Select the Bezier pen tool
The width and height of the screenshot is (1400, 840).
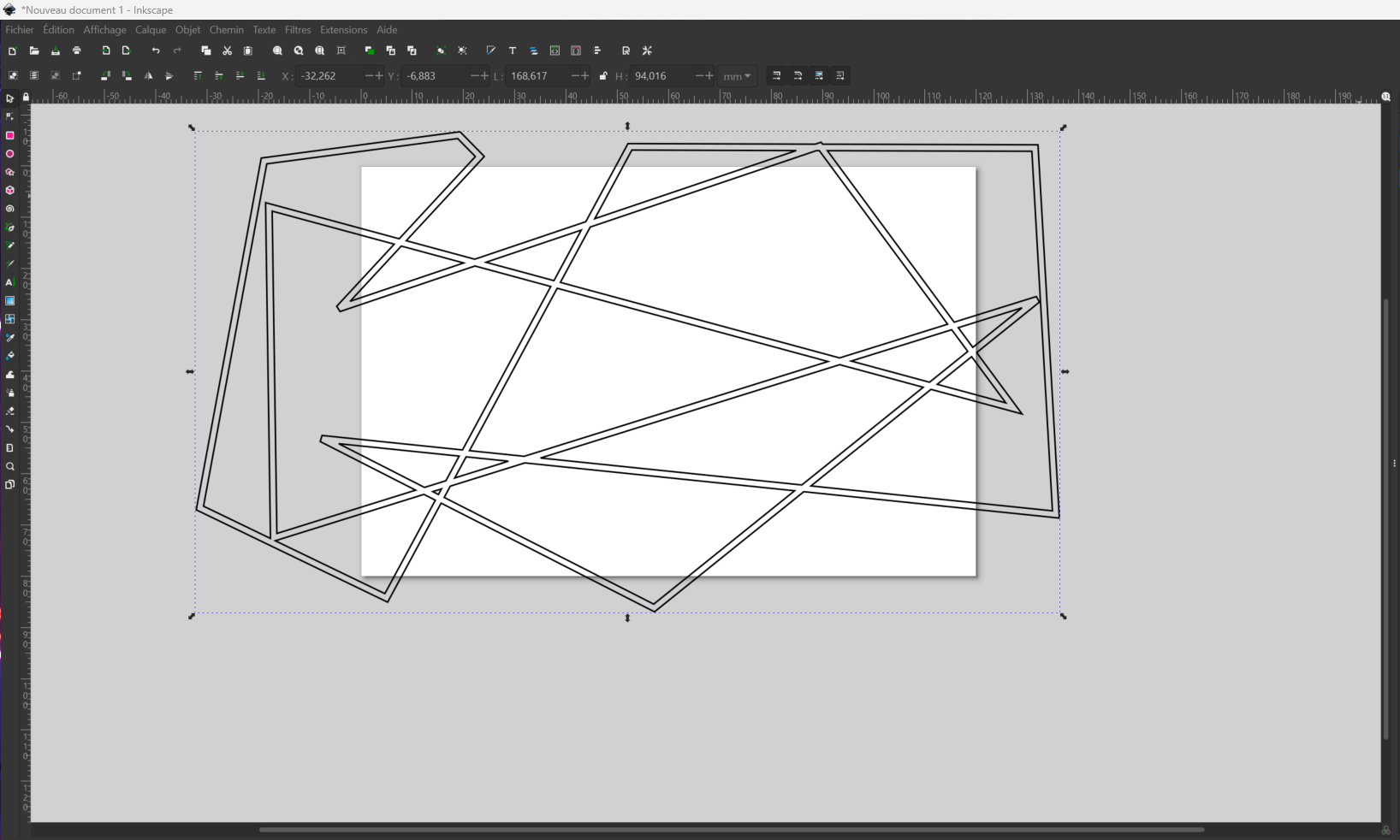point(10,228)
